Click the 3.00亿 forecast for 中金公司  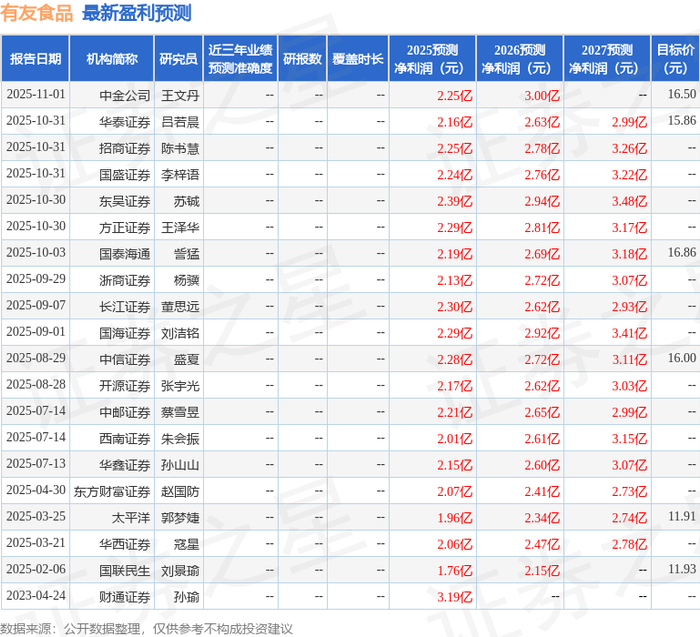(x=542, y=96)
